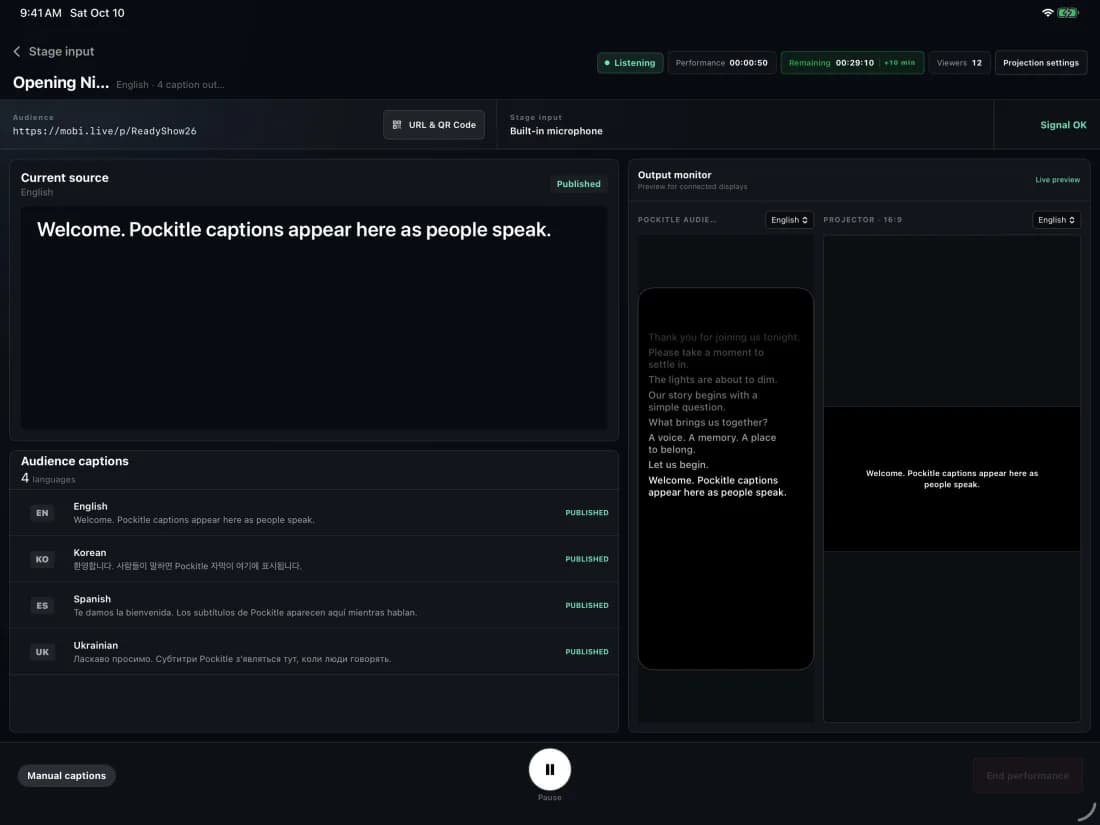Open Manual captions
1100x825 pixels.
coord(67,775)
